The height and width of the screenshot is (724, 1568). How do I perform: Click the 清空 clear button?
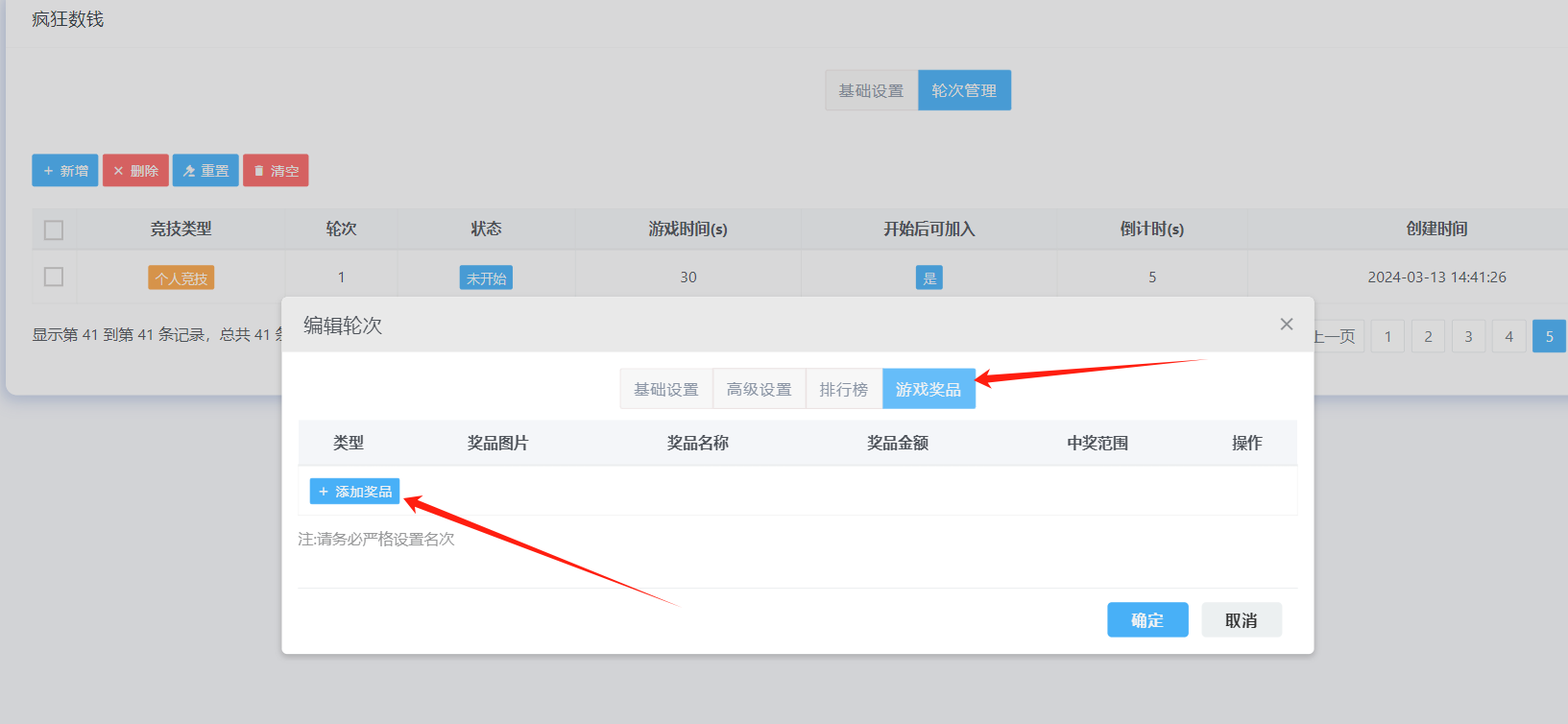276,171
